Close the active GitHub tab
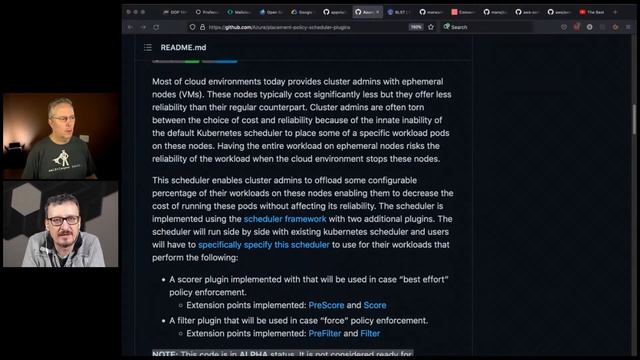 [x=378, y=12]
